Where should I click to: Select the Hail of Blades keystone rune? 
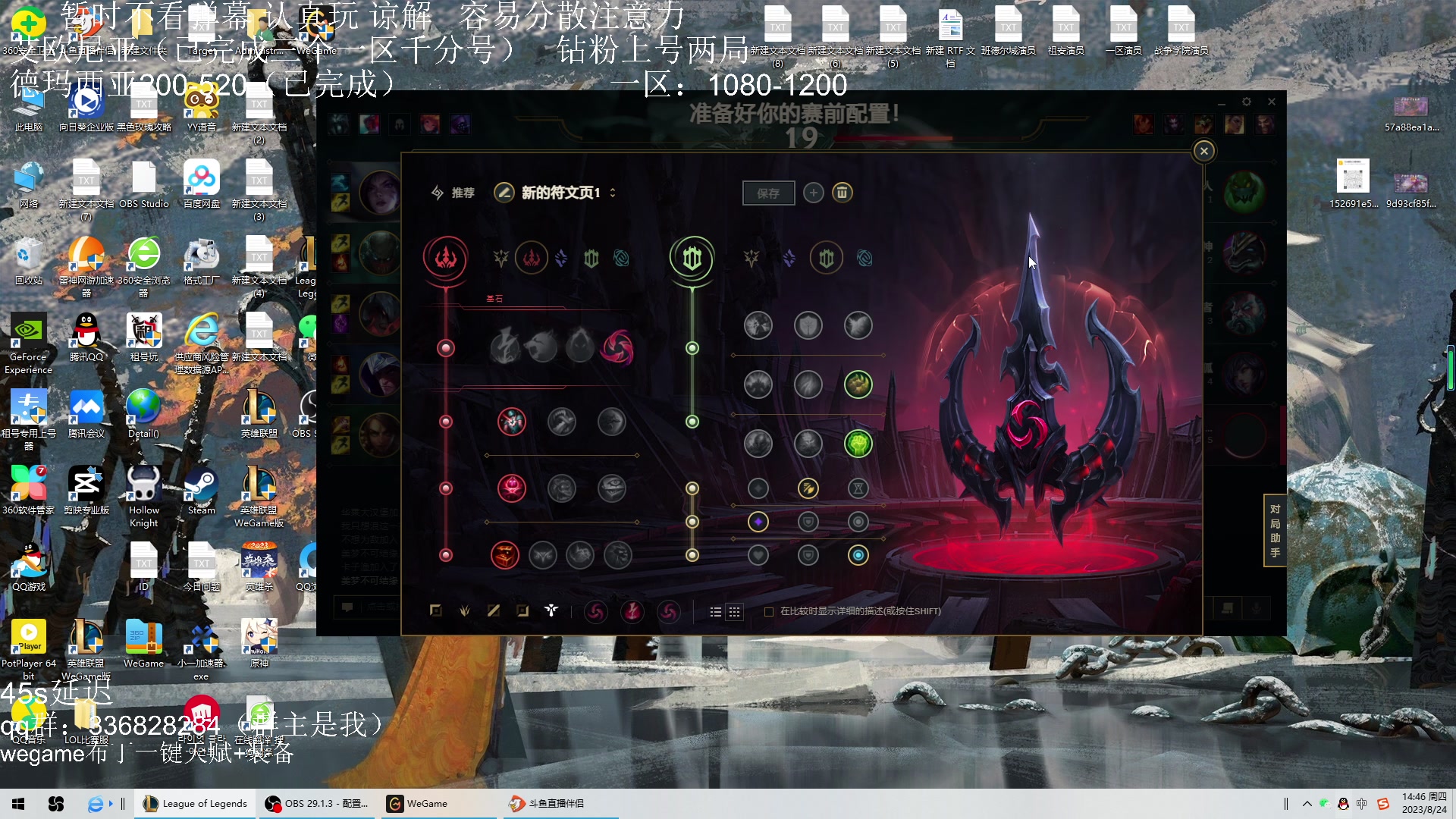617,348
